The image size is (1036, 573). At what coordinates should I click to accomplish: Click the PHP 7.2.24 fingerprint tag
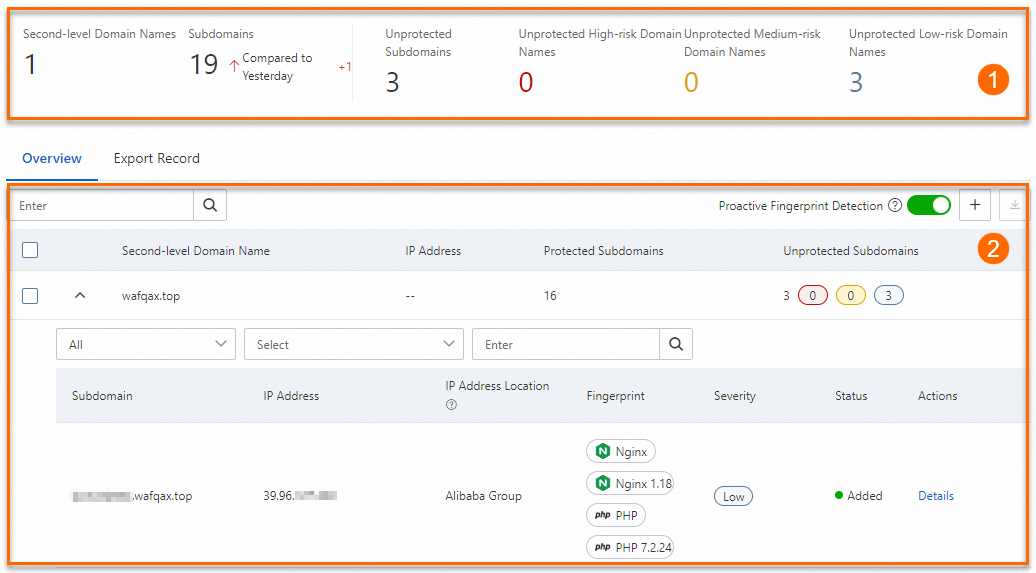point(630,547)
